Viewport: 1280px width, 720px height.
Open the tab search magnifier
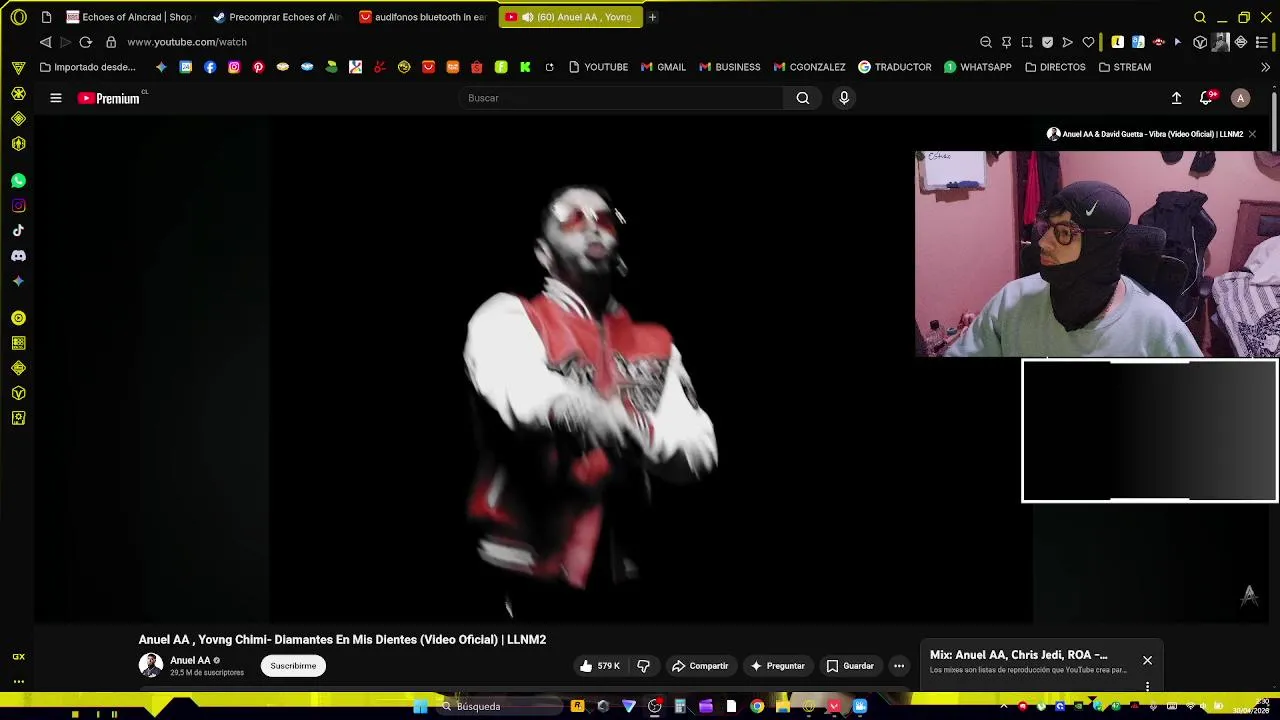[1200, 17]
